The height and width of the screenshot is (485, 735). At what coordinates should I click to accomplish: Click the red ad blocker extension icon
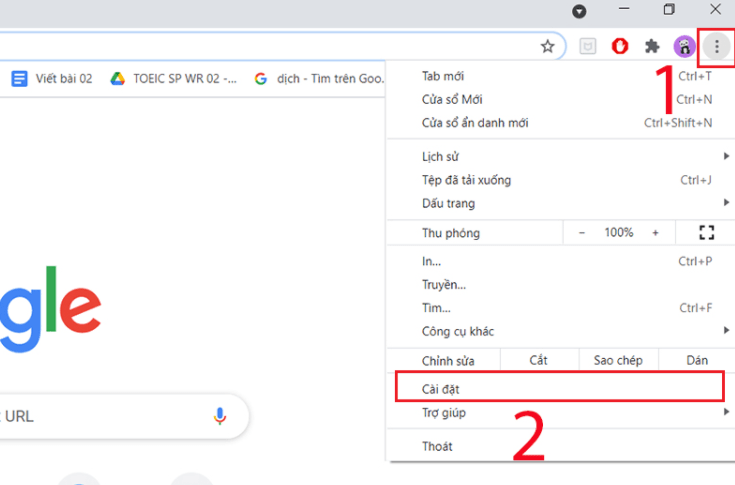[x=620, y=46]
